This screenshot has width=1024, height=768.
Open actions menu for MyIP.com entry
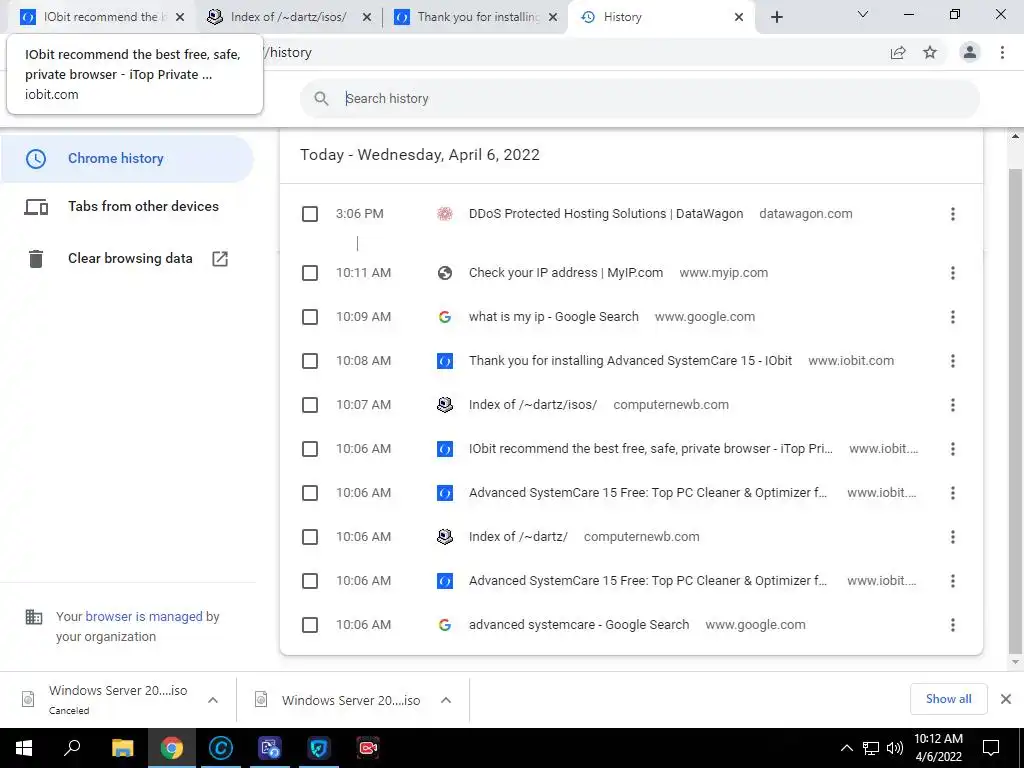click(x=953, y=273)
